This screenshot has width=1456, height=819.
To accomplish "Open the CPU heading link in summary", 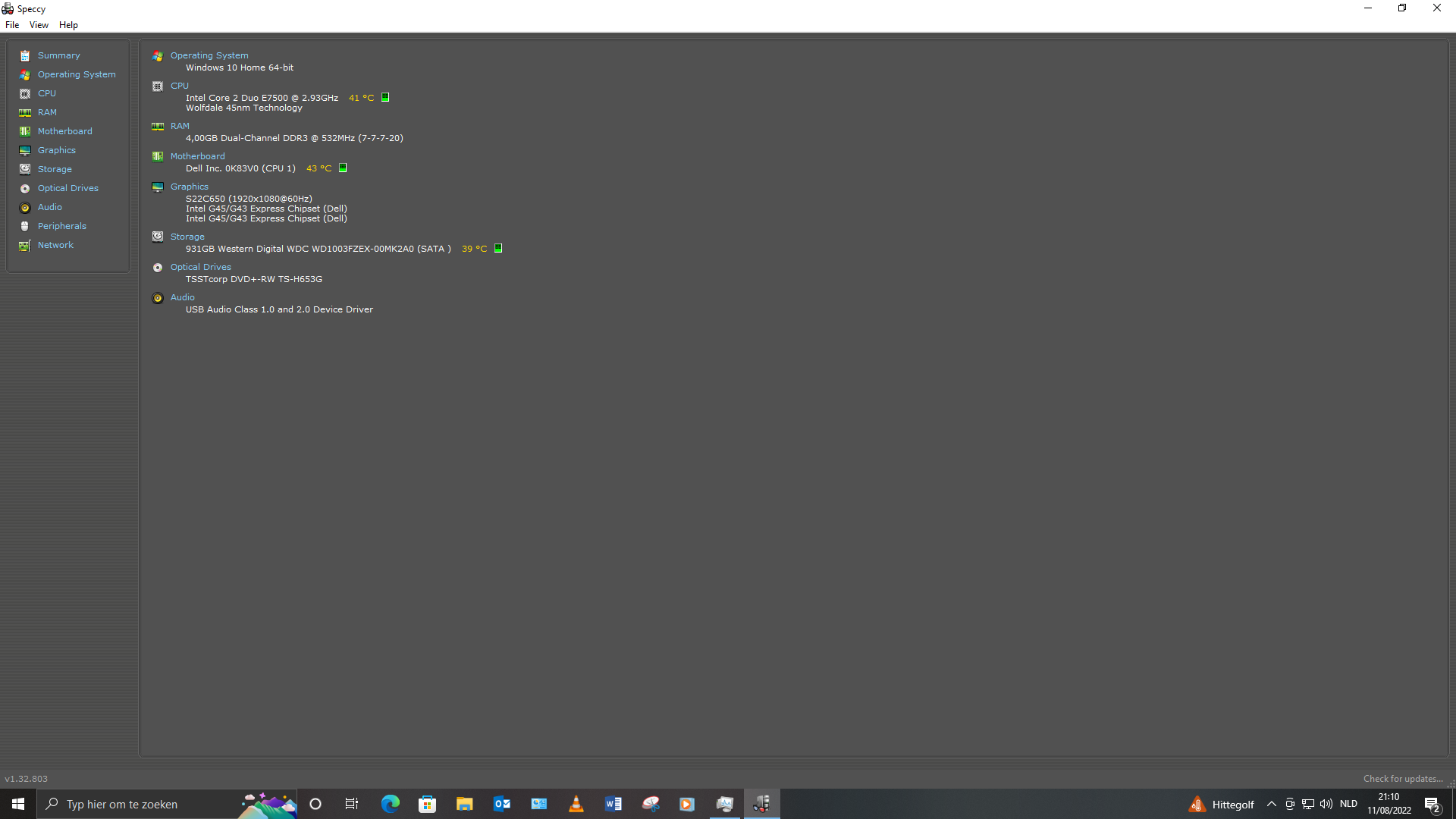I will (x=180, y=86).
